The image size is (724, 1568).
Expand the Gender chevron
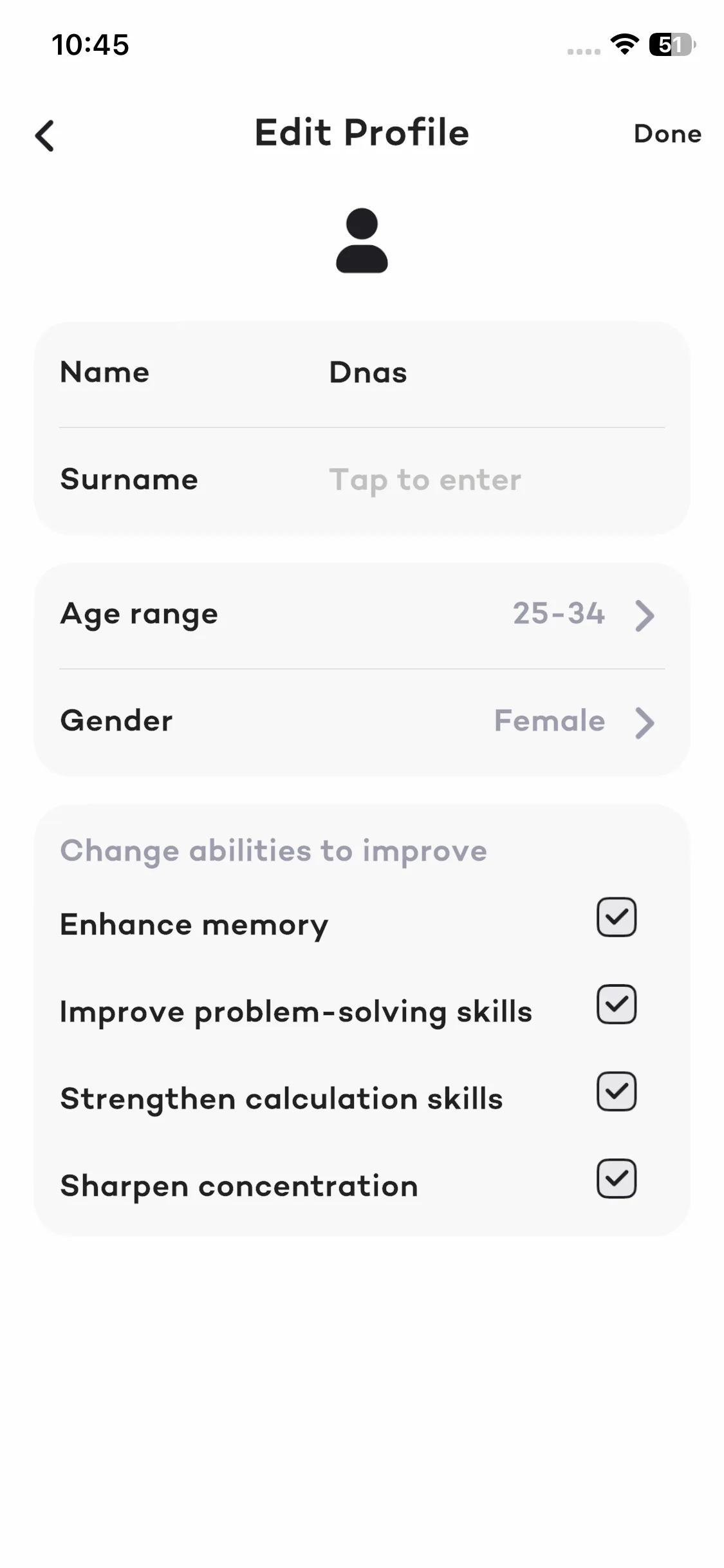pyautogui.click(x=644, y=722)
